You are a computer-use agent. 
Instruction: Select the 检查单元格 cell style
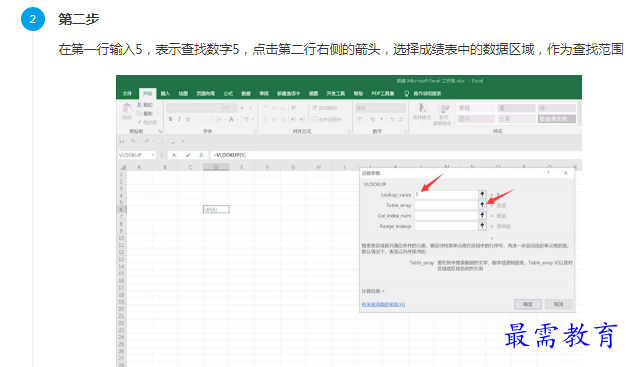557,119
